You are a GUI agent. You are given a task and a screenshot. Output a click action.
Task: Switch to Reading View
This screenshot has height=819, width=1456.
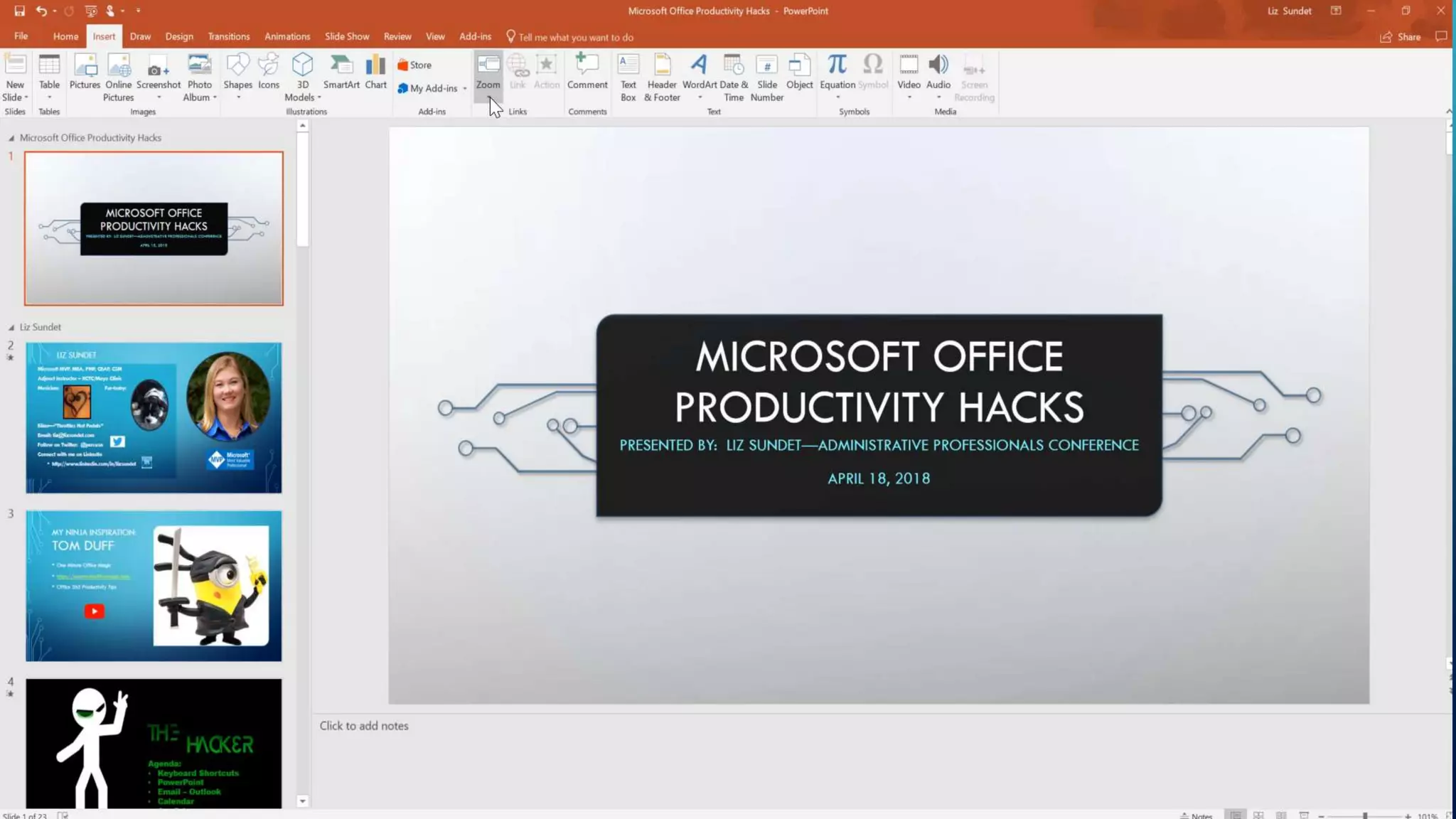[1281, 815]
